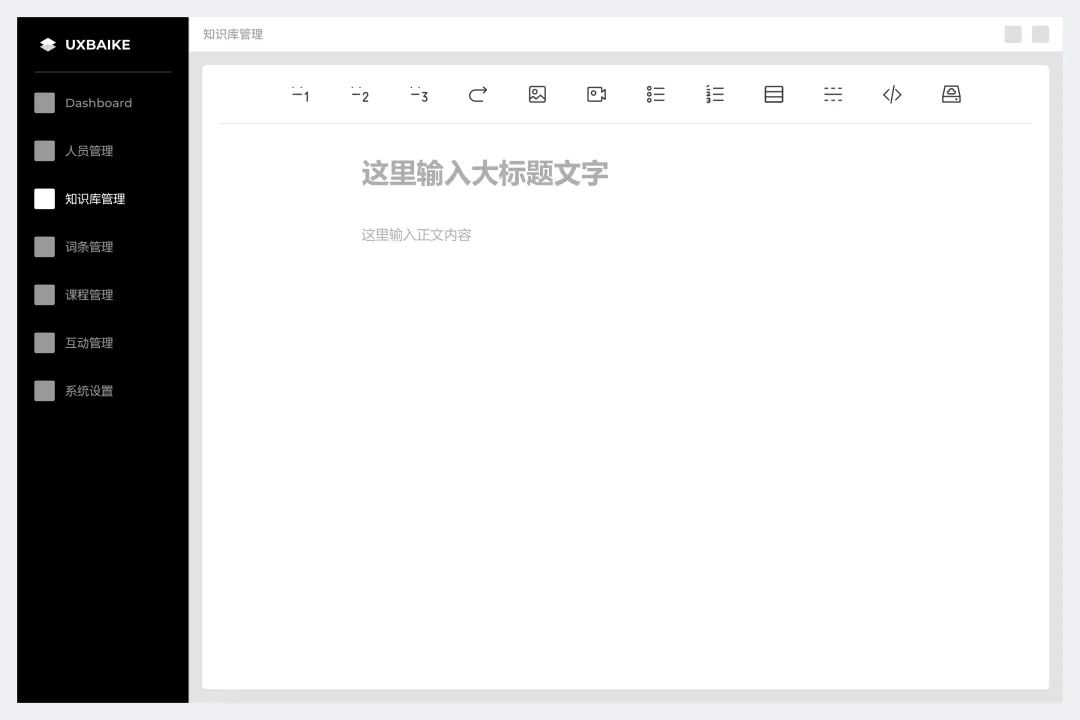Viewport: 1080px width, 720px height.
Task: Click the redo arrow icon
Action: (477, 94)
